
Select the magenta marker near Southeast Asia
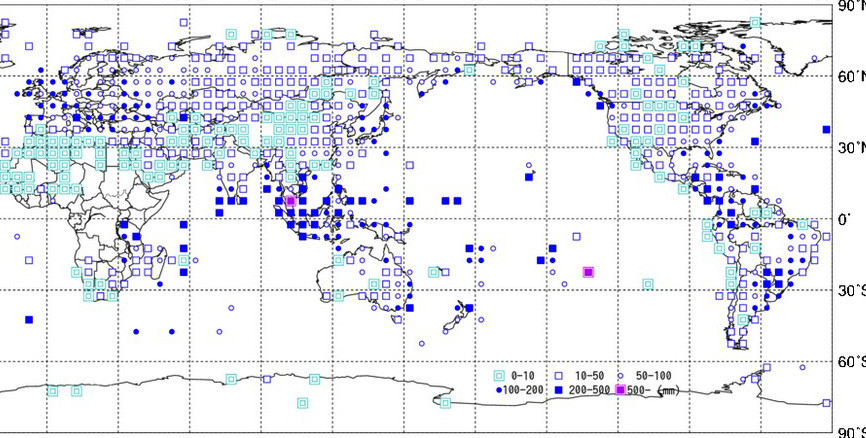[290, 200]
